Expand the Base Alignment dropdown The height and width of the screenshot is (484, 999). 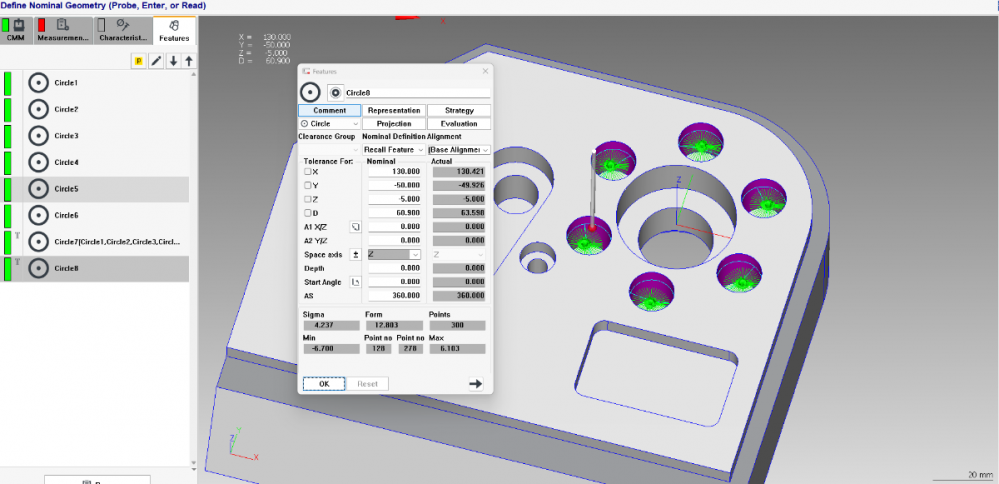click(x=459, y=149)
